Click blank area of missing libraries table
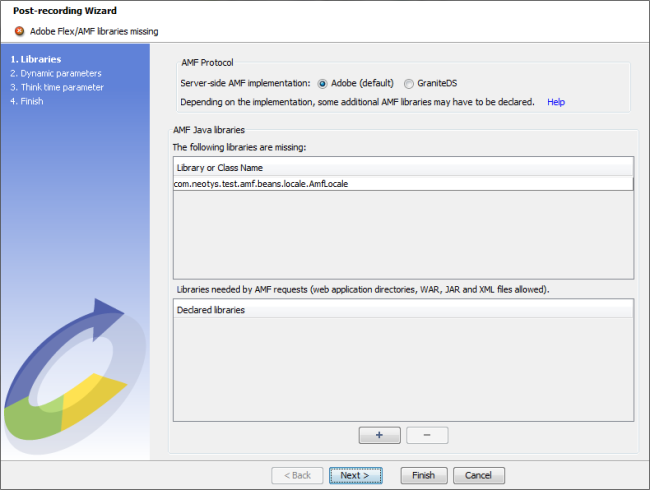Screen dimensions: 650x490 (x=402, y=235)
